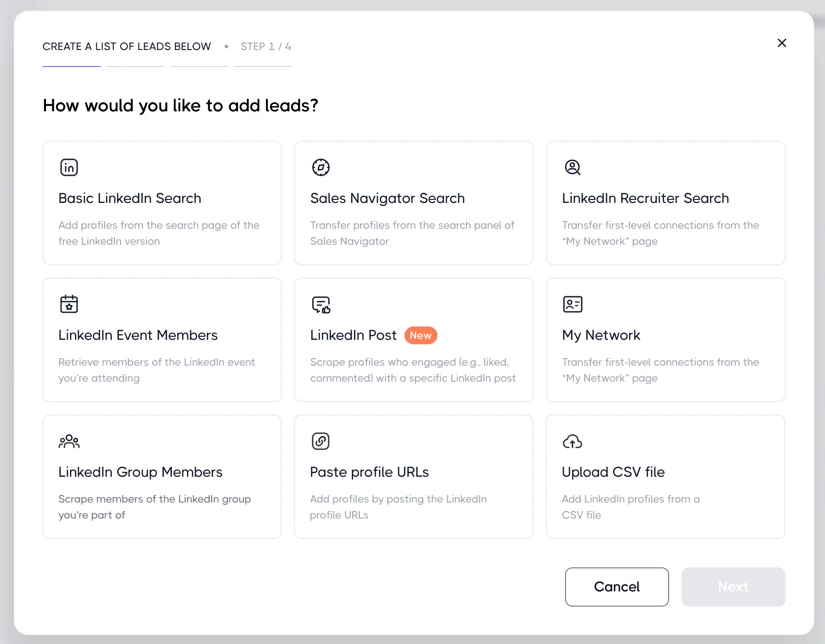
Task: Click the link icon for Paste profile URLs
Action: (320, 441)
